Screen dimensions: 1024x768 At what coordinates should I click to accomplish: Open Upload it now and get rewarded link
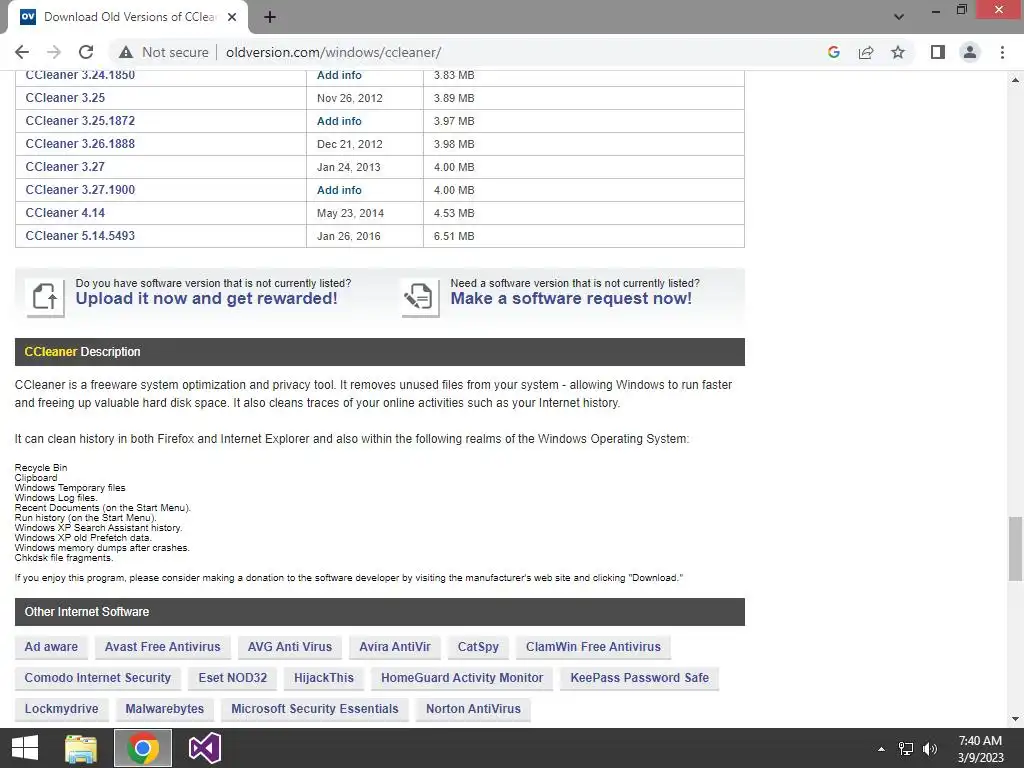click(206, 298)
